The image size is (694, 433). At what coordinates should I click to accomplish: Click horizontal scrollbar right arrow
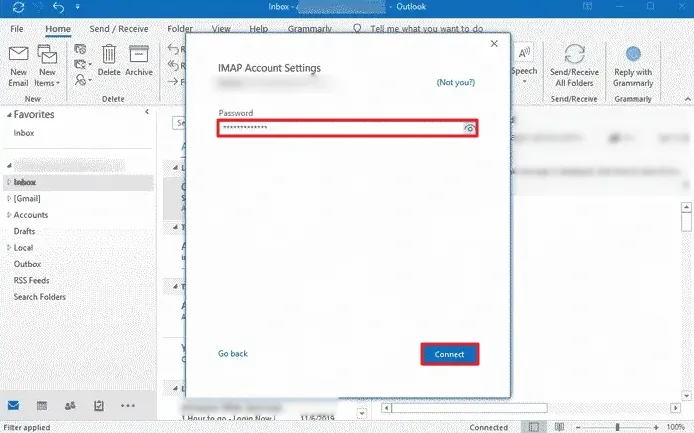click(x=675, y=408)
